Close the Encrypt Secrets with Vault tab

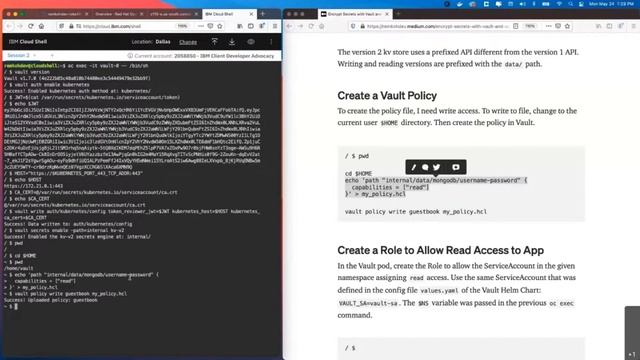(387, 14)
